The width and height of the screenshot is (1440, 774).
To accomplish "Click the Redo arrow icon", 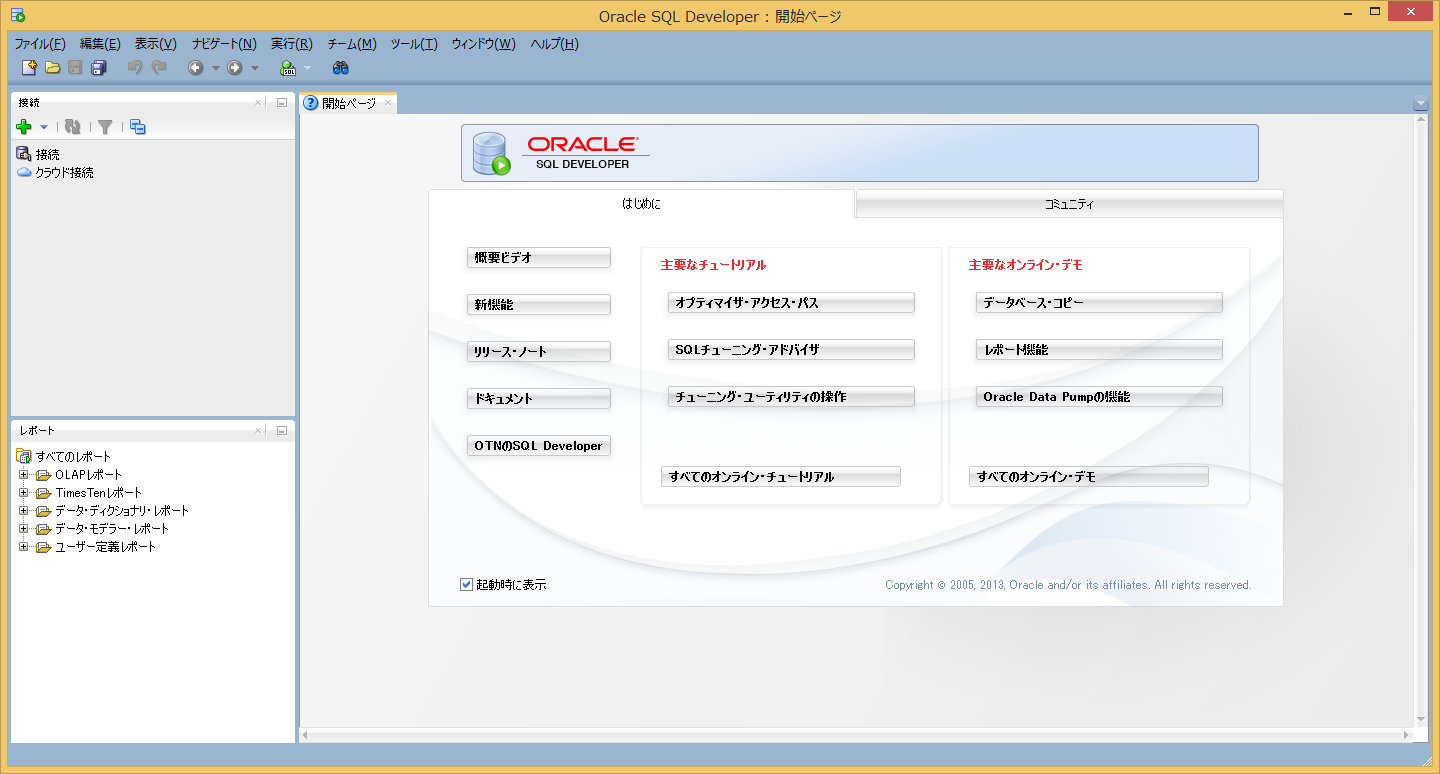I will pyautogui.click(x=159, y=68).
